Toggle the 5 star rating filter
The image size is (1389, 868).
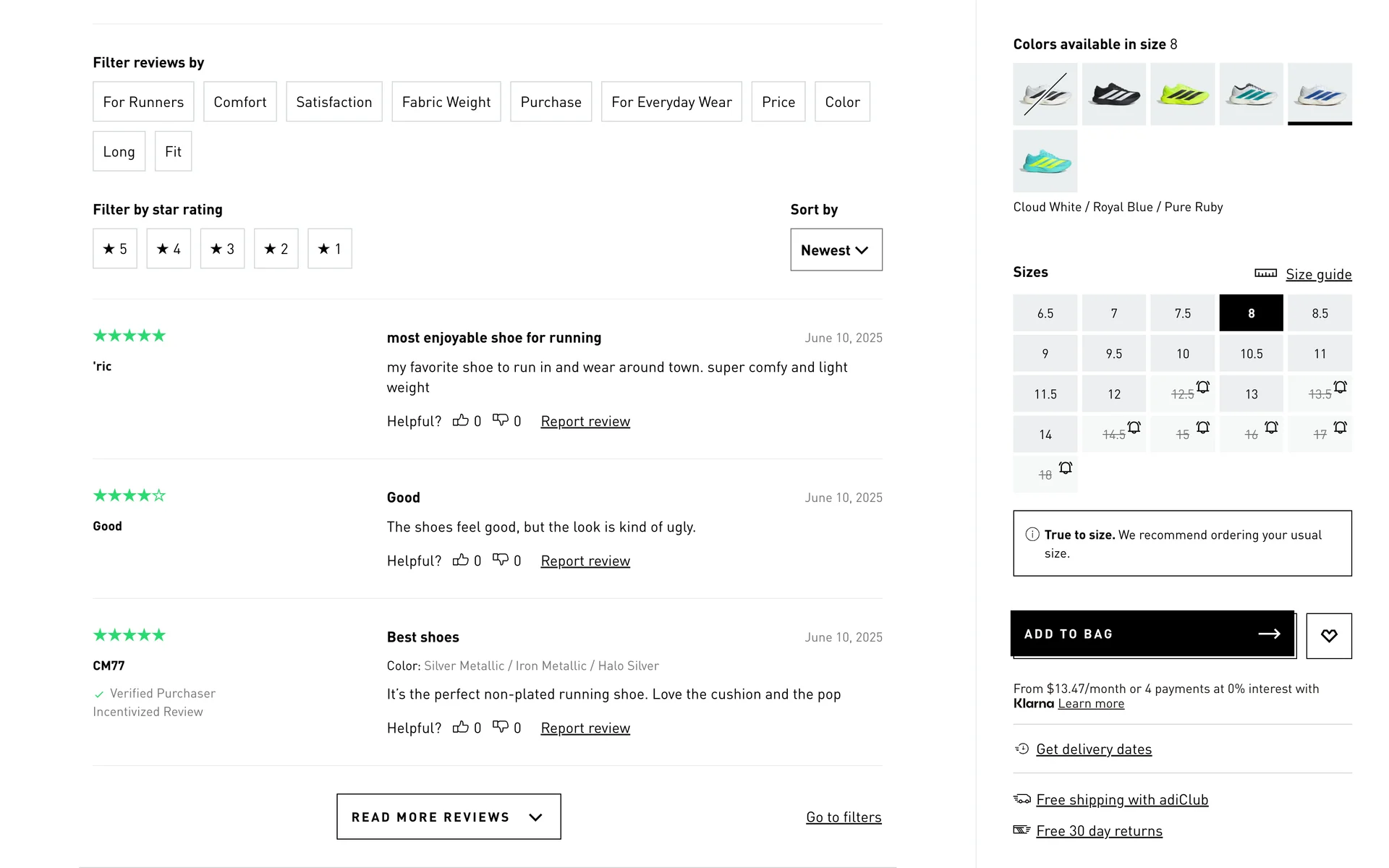coord(115,249)
